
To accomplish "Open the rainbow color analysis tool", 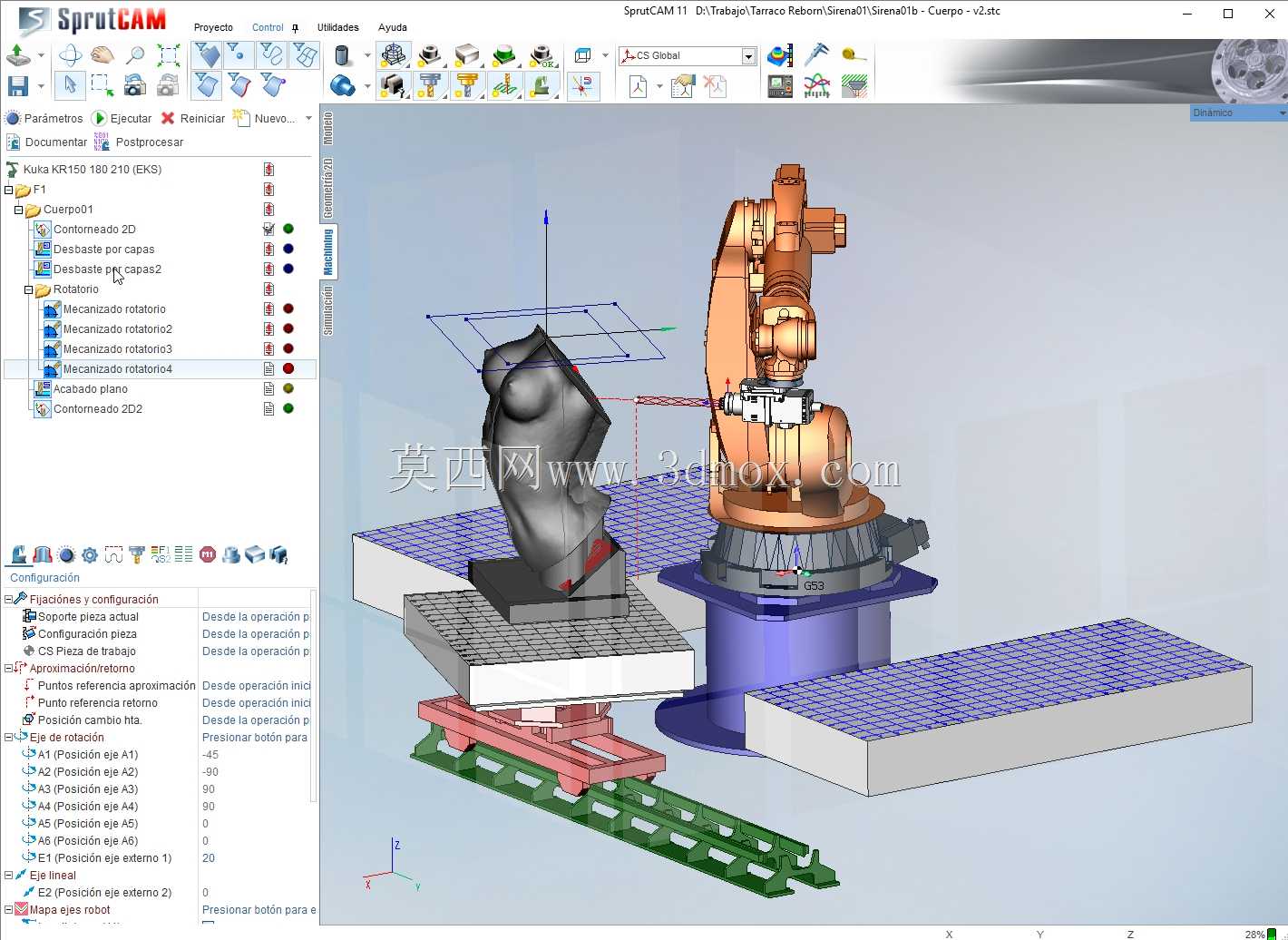I will click(780, 55).
